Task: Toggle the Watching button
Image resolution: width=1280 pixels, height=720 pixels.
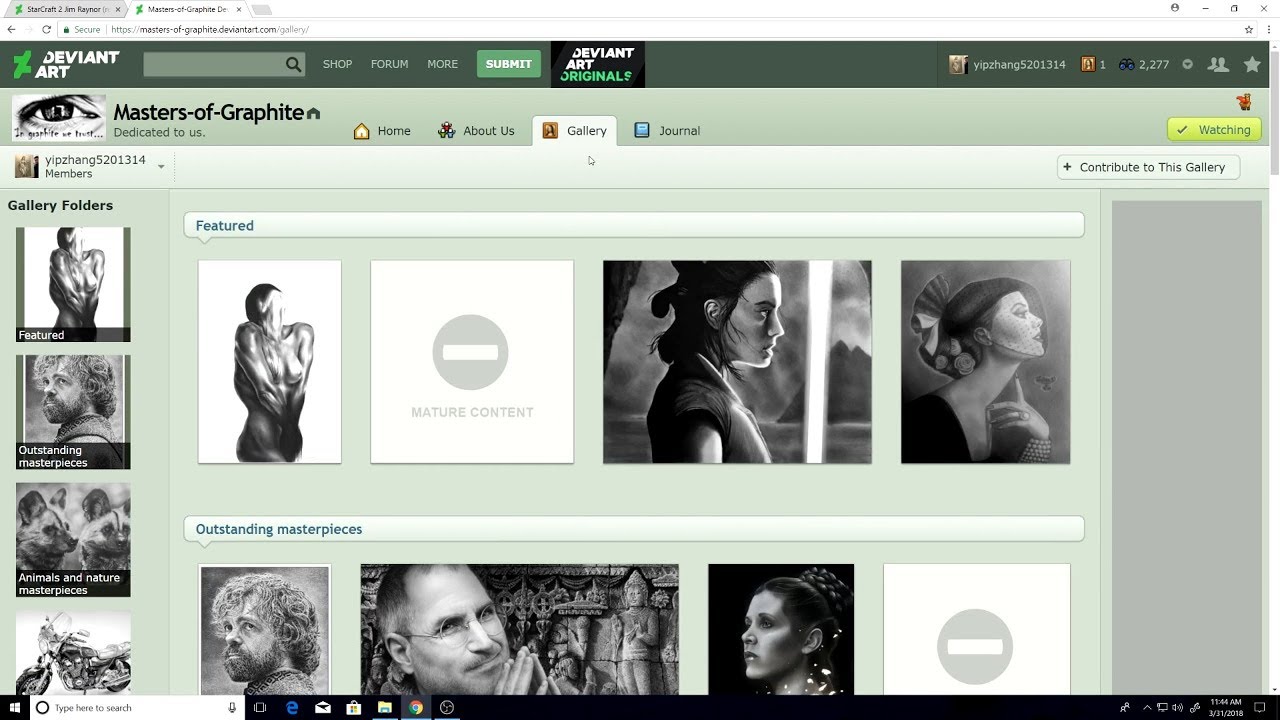Action: point(1214,130)
